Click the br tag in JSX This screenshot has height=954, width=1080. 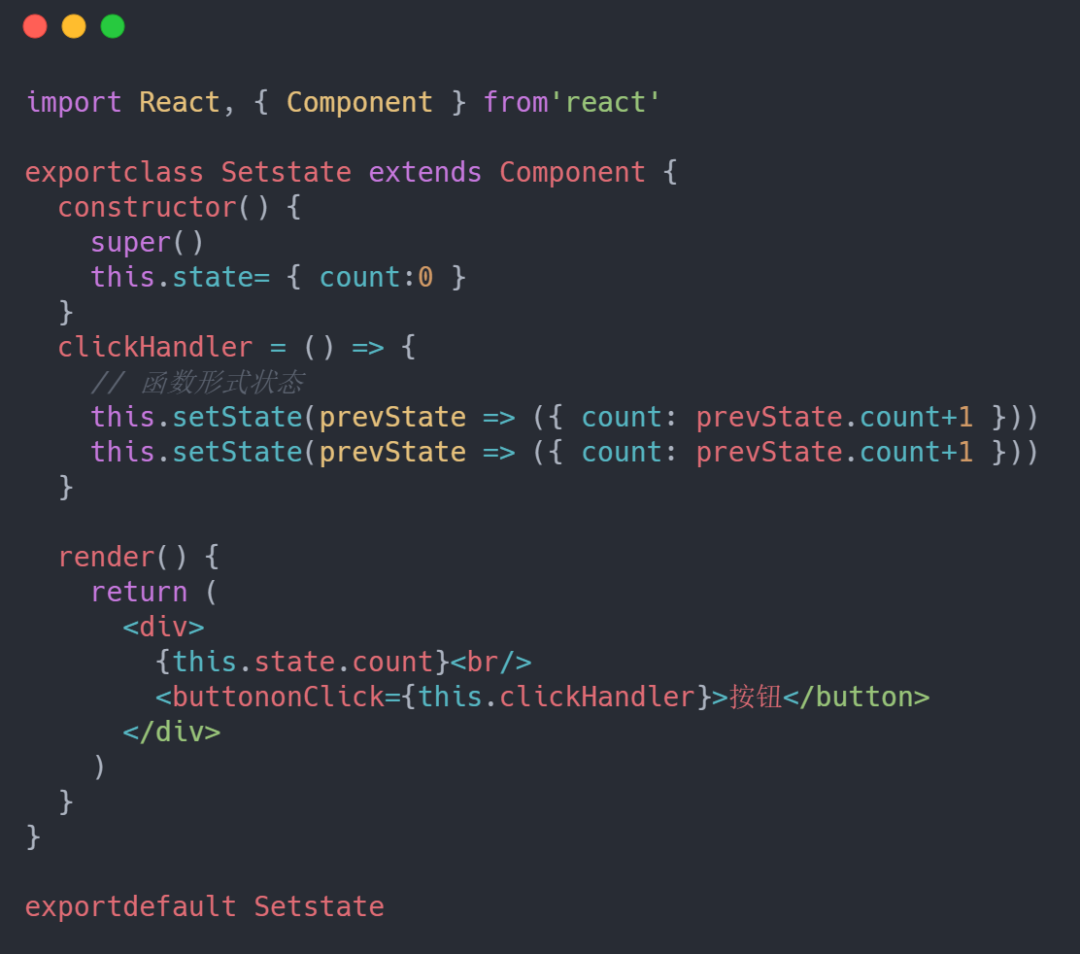tap(491, 662)
